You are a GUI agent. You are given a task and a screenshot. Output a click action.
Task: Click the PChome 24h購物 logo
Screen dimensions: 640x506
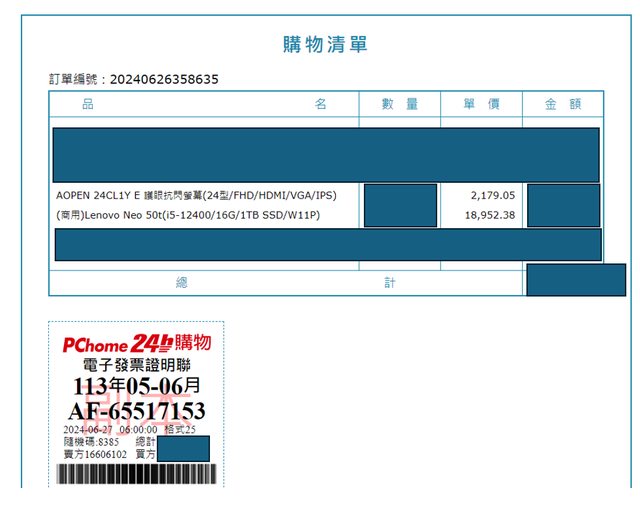(x=136, y=343)
